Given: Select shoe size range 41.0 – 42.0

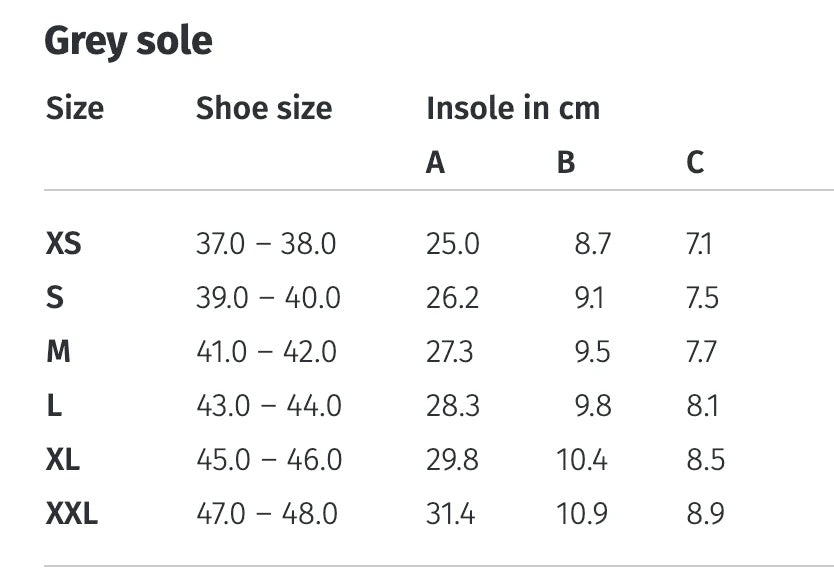Looking at the screenshot, I should coord(266,352).
